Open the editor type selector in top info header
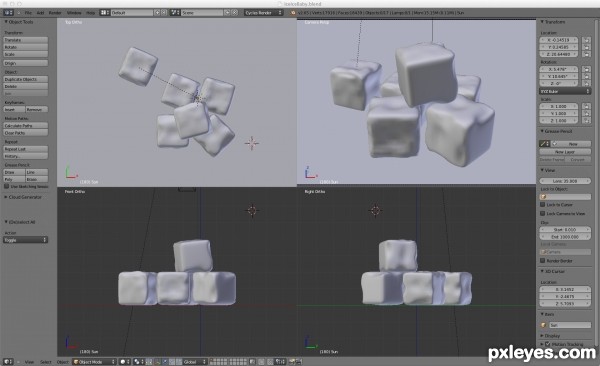The height and width of the screenshot is (366, 600). 8,13
